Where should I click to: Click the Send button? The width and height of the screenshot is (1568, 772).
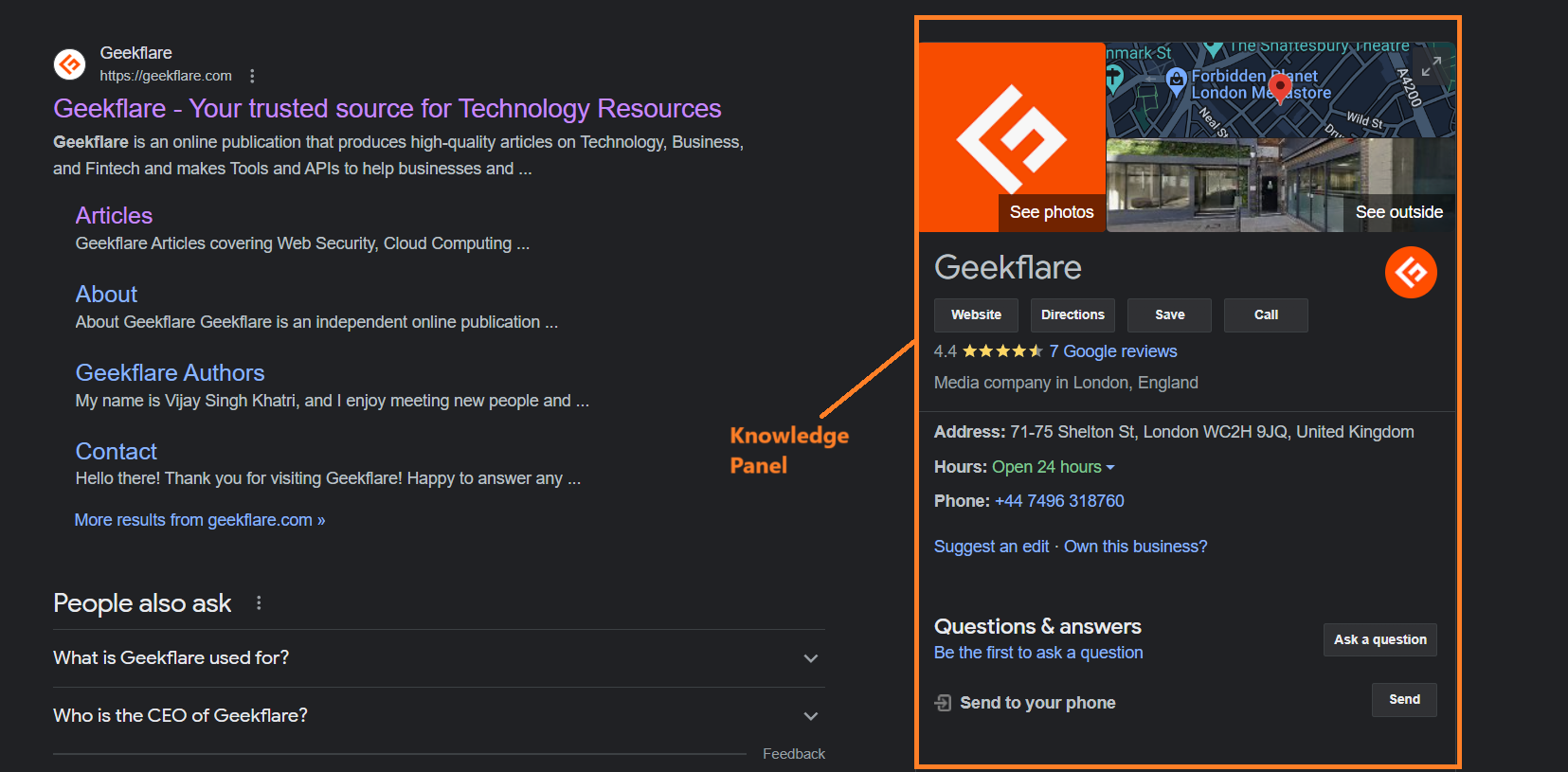click(1404, 700)
